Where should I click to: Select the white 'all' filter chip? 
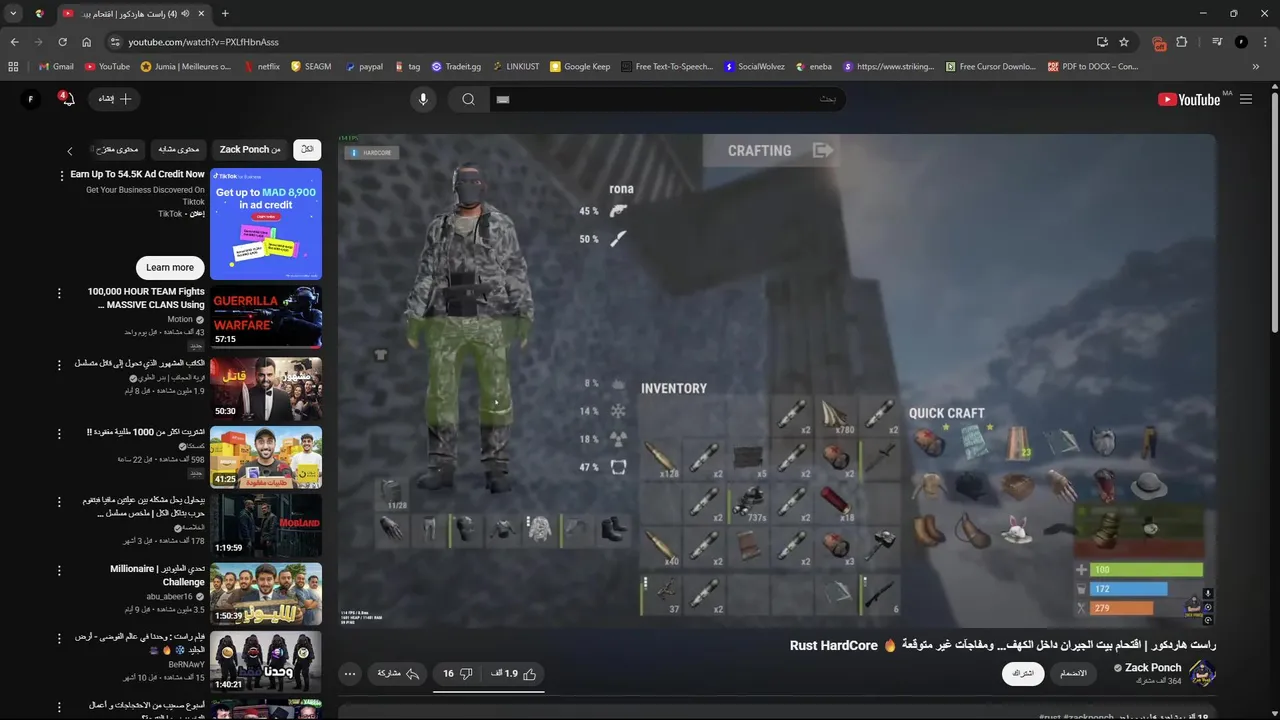[307, 149]
